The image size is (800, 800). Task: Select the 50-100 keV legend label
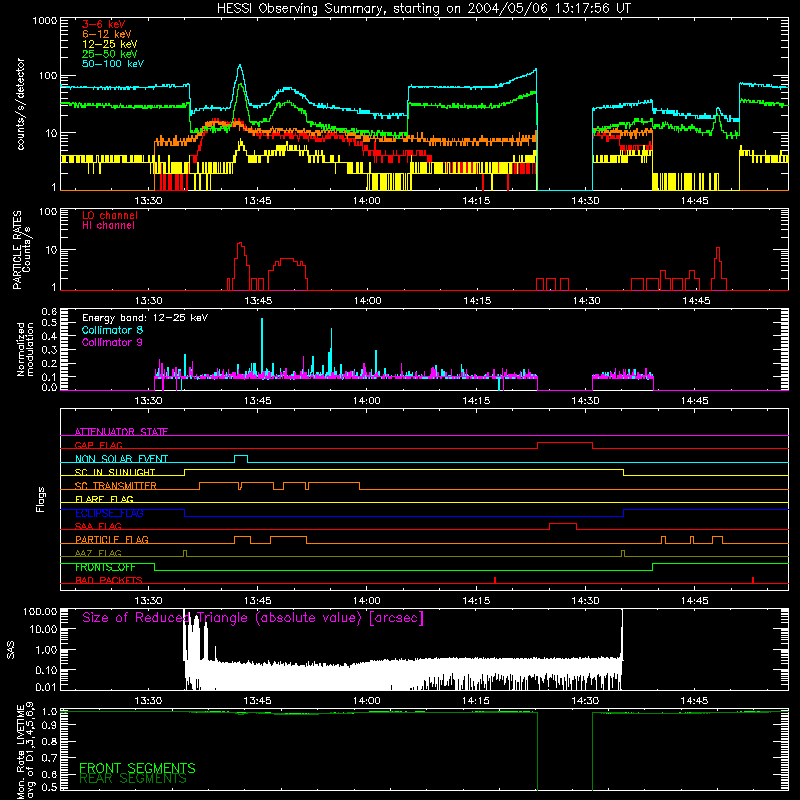tap(113, 64)
